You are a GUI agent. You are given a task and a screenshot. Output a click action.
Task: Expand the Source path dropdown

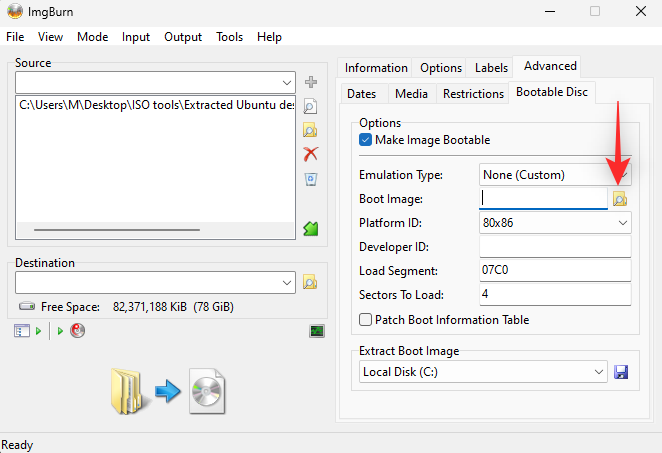tap(287, 82)
